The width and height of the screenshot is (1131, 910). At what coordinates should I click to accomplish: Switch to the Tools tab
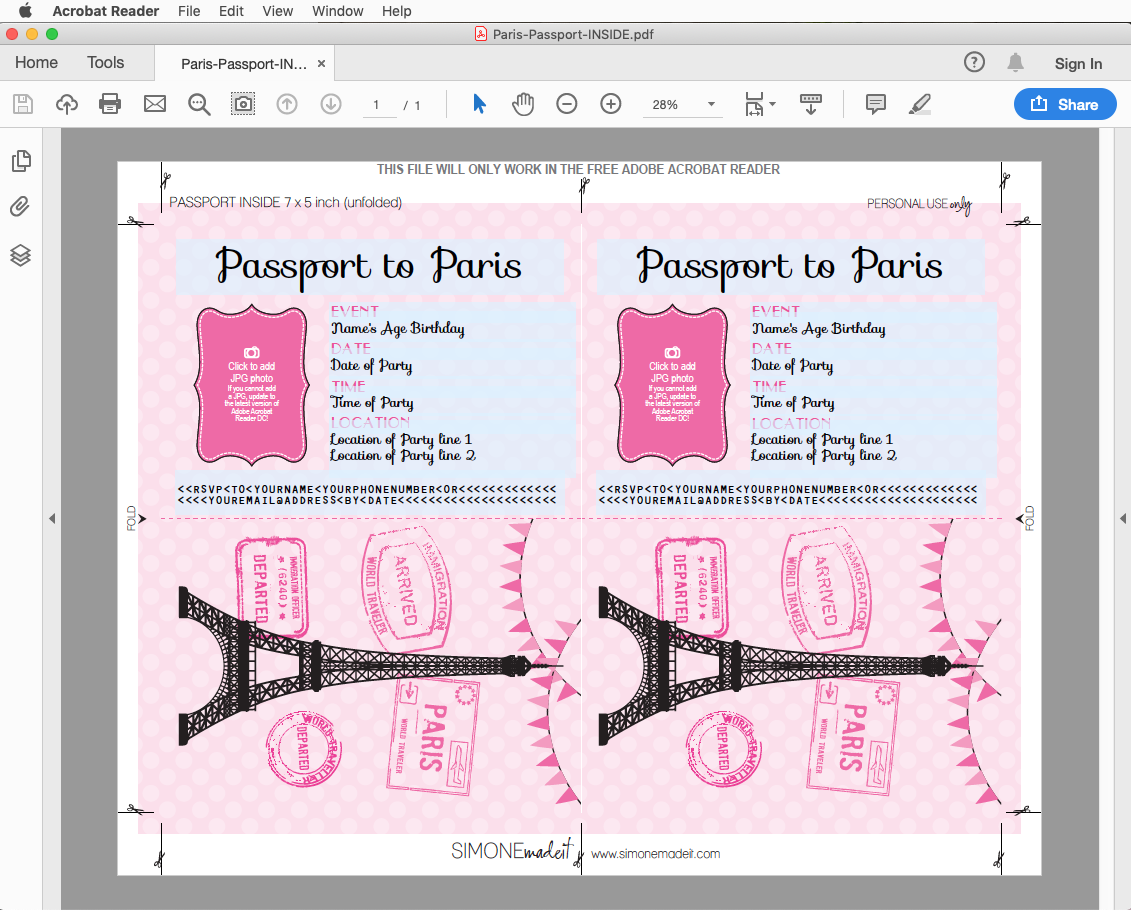pos(105,62)
